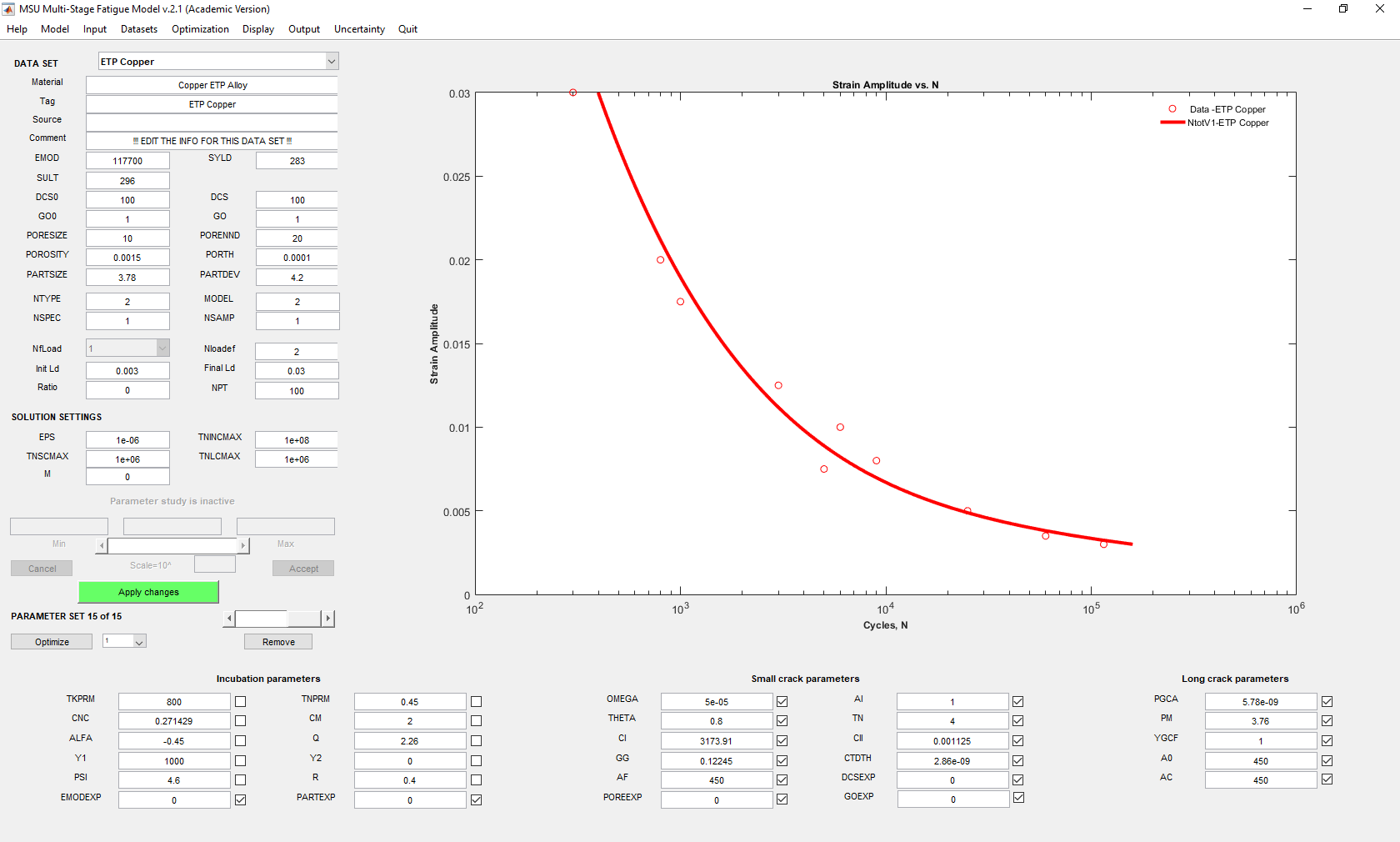Viewport: 1400px width, 842px height.
Task: Open the Uncertainty menu
Action: (359, 29)
